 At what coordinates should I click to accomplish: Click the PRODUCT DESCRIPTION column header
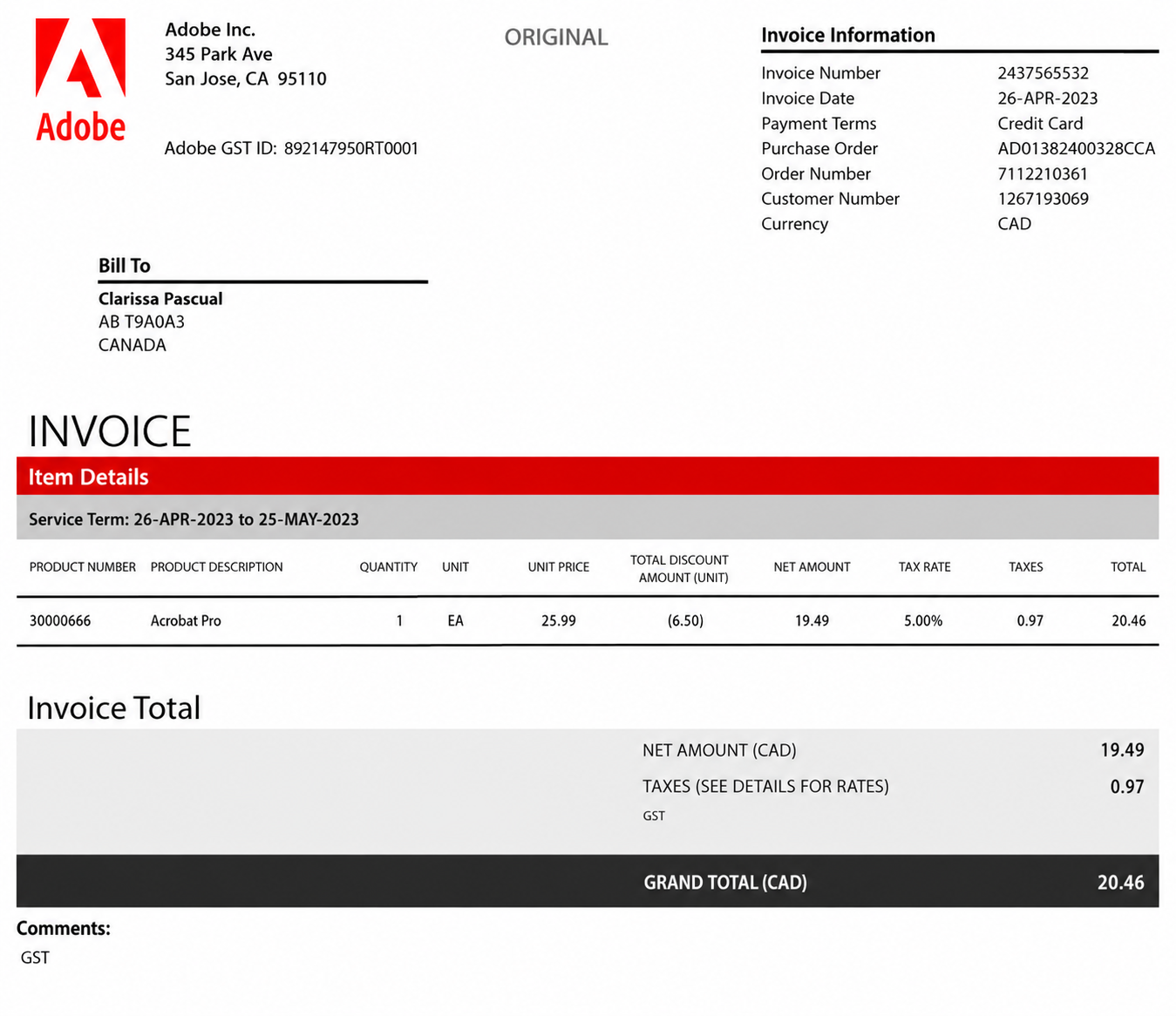coord(216,567)
